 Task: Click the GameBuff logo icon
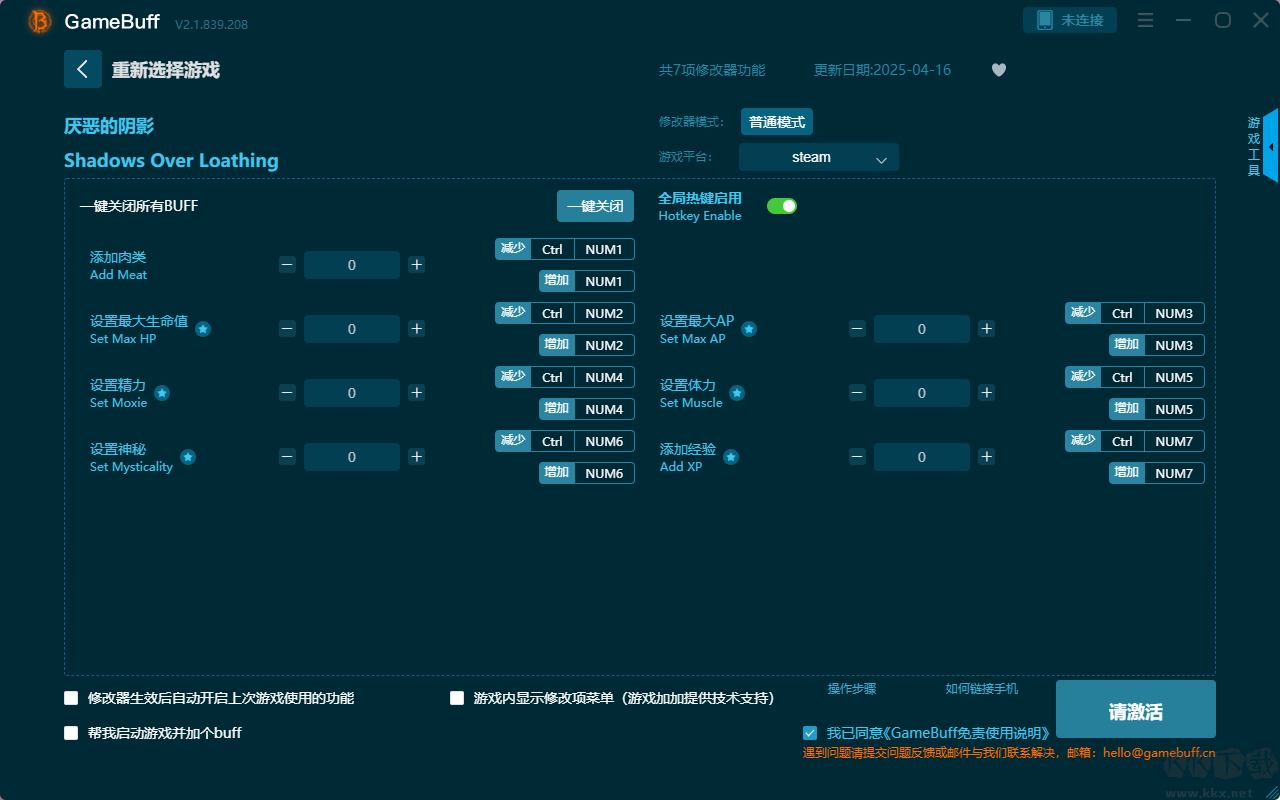click(39, 21)
